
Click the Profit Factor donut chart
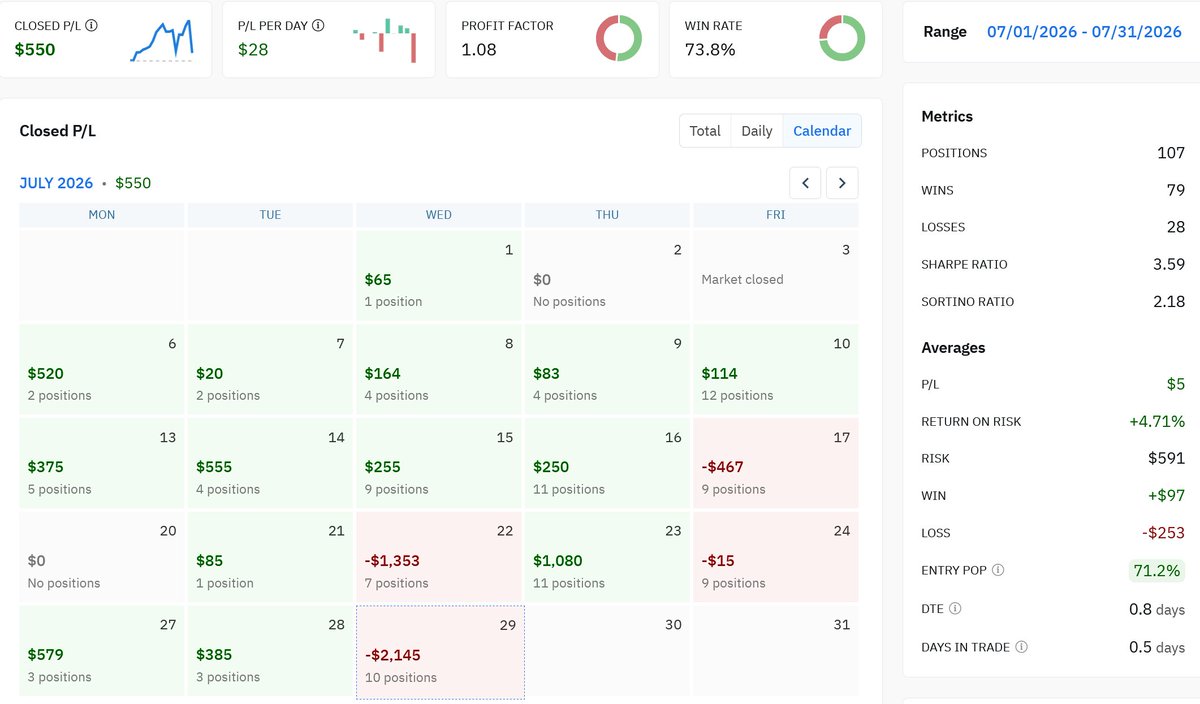(619, 39)
